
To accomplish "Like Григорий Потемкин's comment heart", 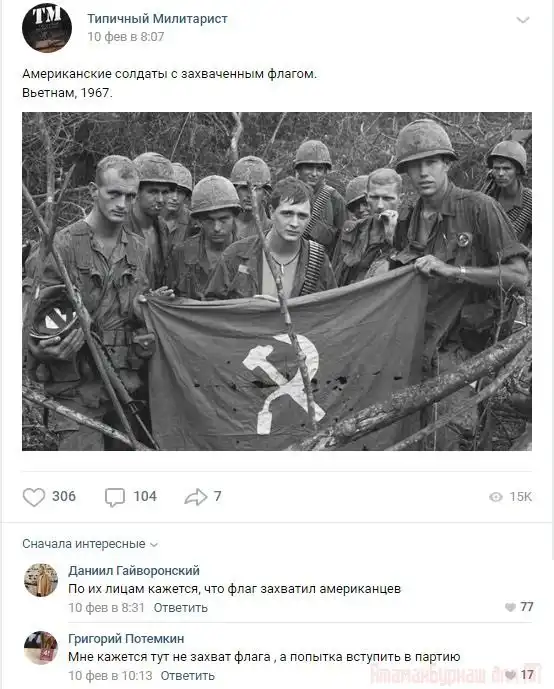I will coord(511,675).
